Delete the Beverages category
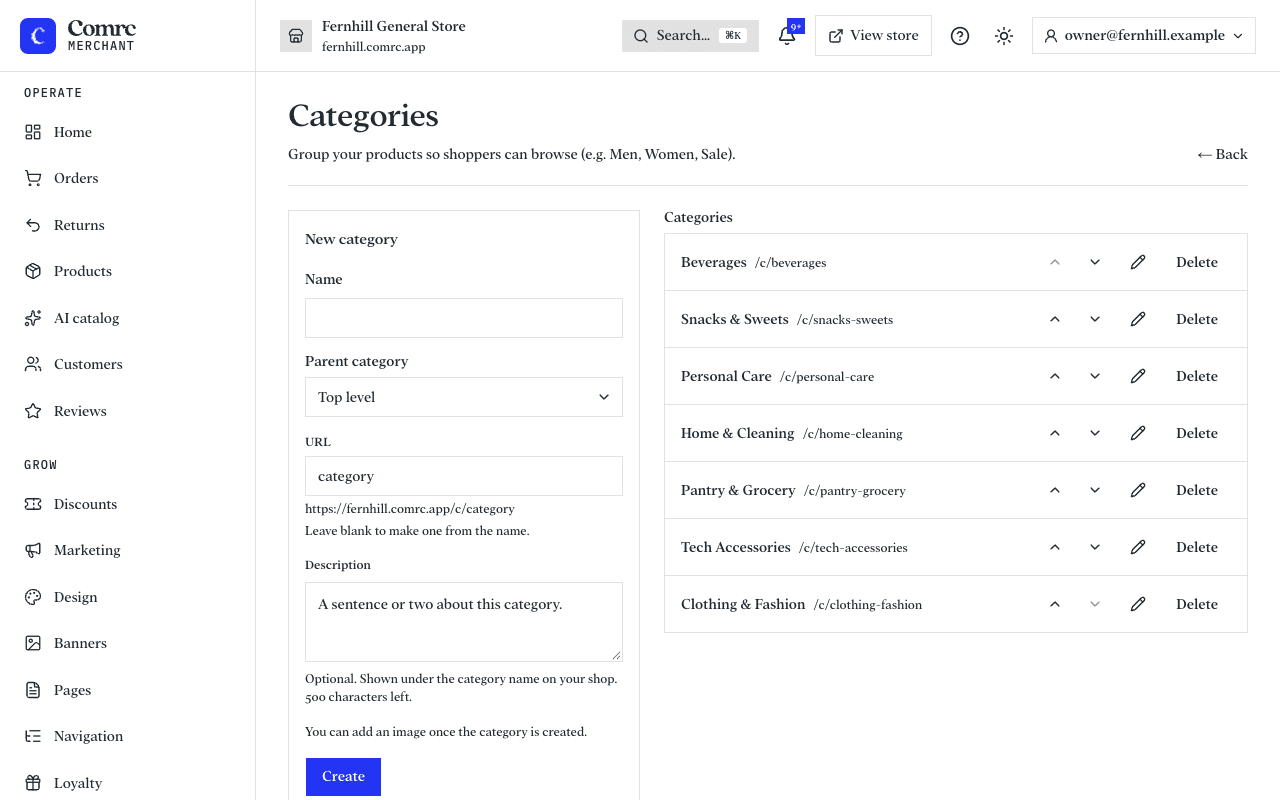1280x800 pixels. 1197,262
